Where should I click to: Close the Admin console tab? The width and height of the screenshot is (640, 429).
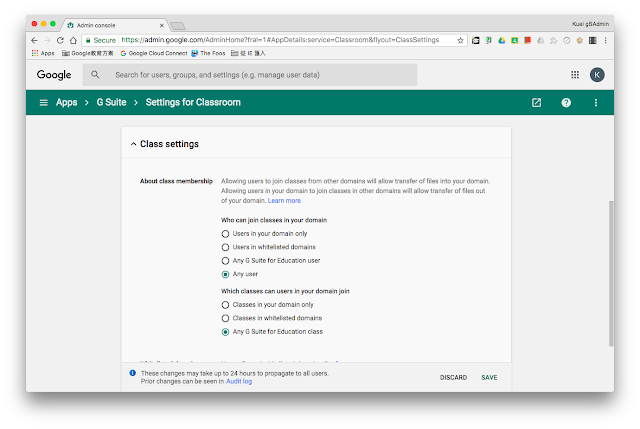[x=162, y=25]
